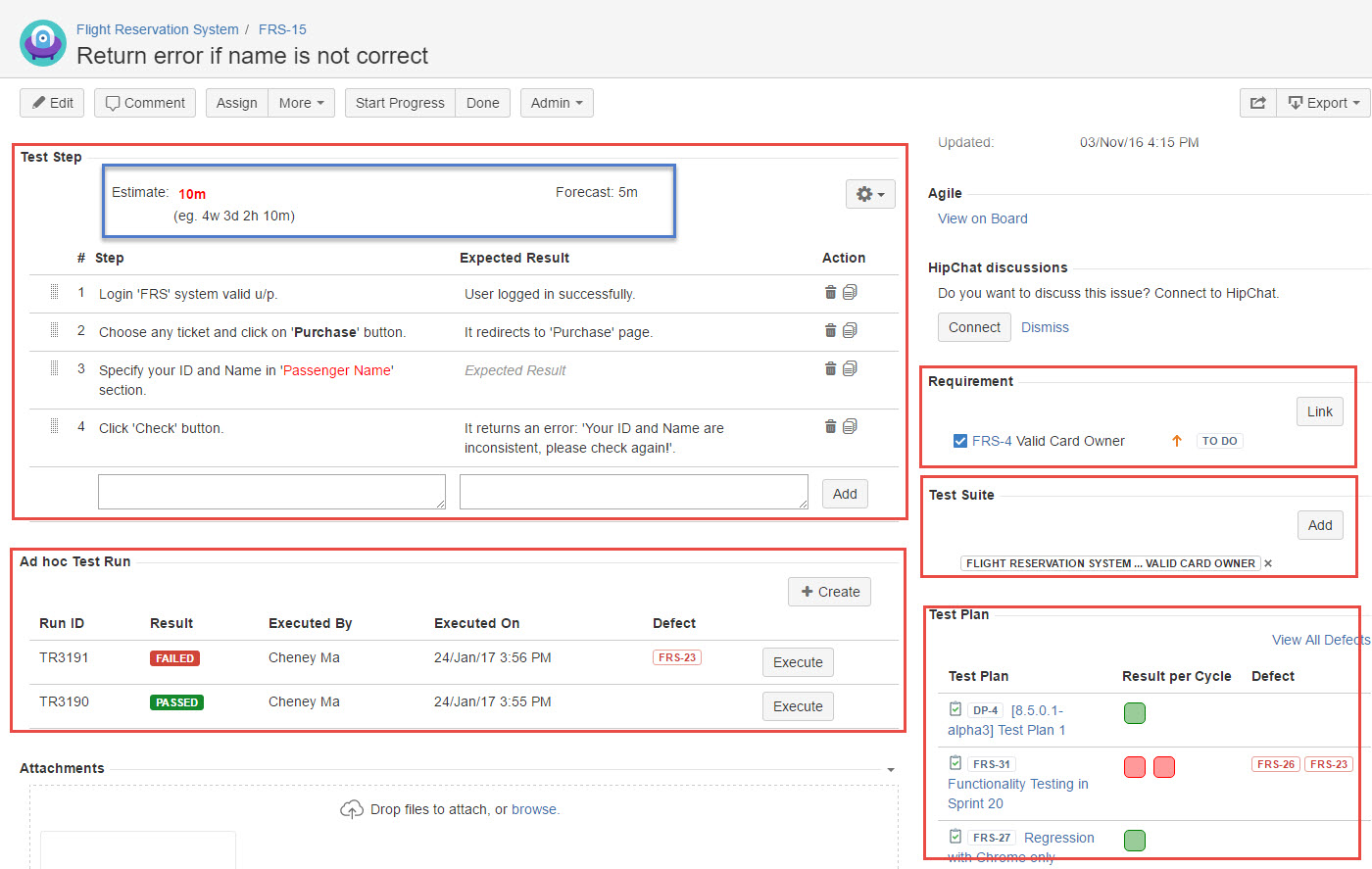
Task: Open the Export dropdown
Action: click(1323, 103)
